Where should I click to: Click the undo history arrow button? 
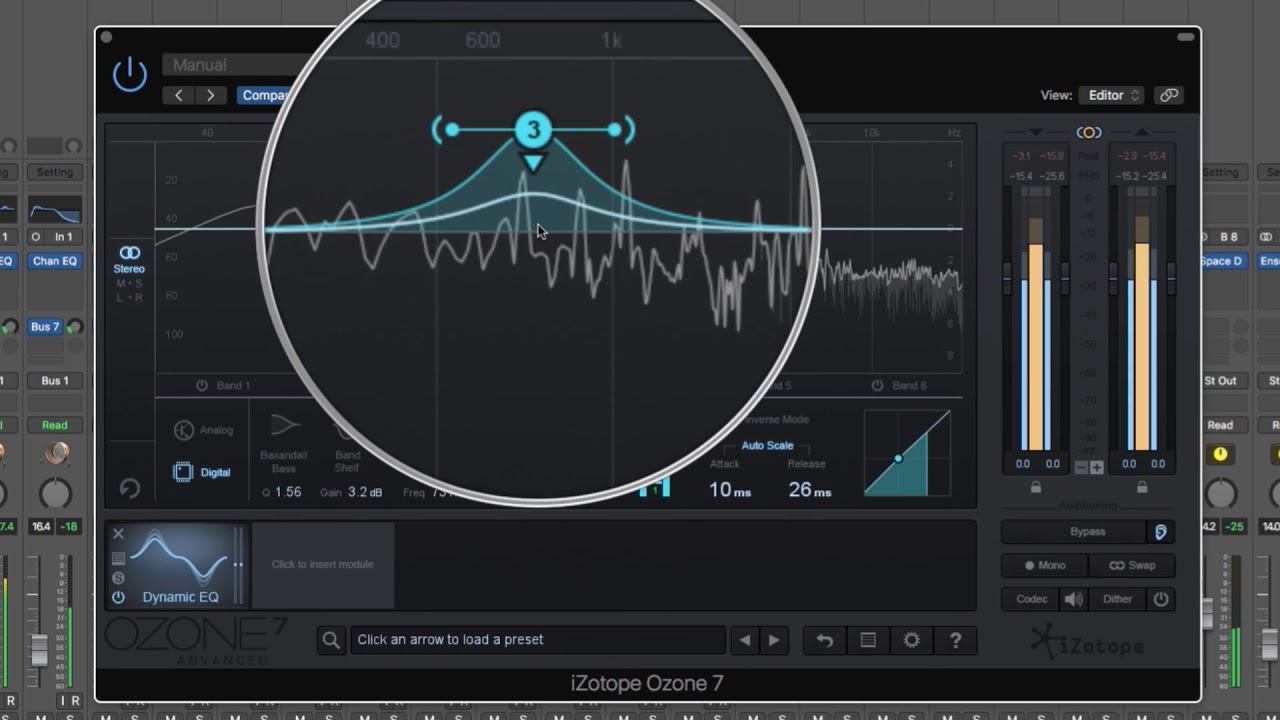825,640
